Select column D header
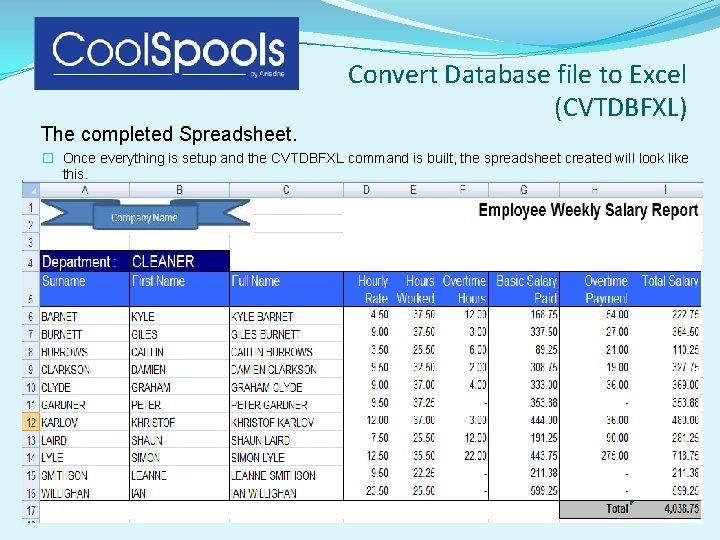The width and height of the screenshot is (720, 540). pyautogui.click(x=366, y=190)
